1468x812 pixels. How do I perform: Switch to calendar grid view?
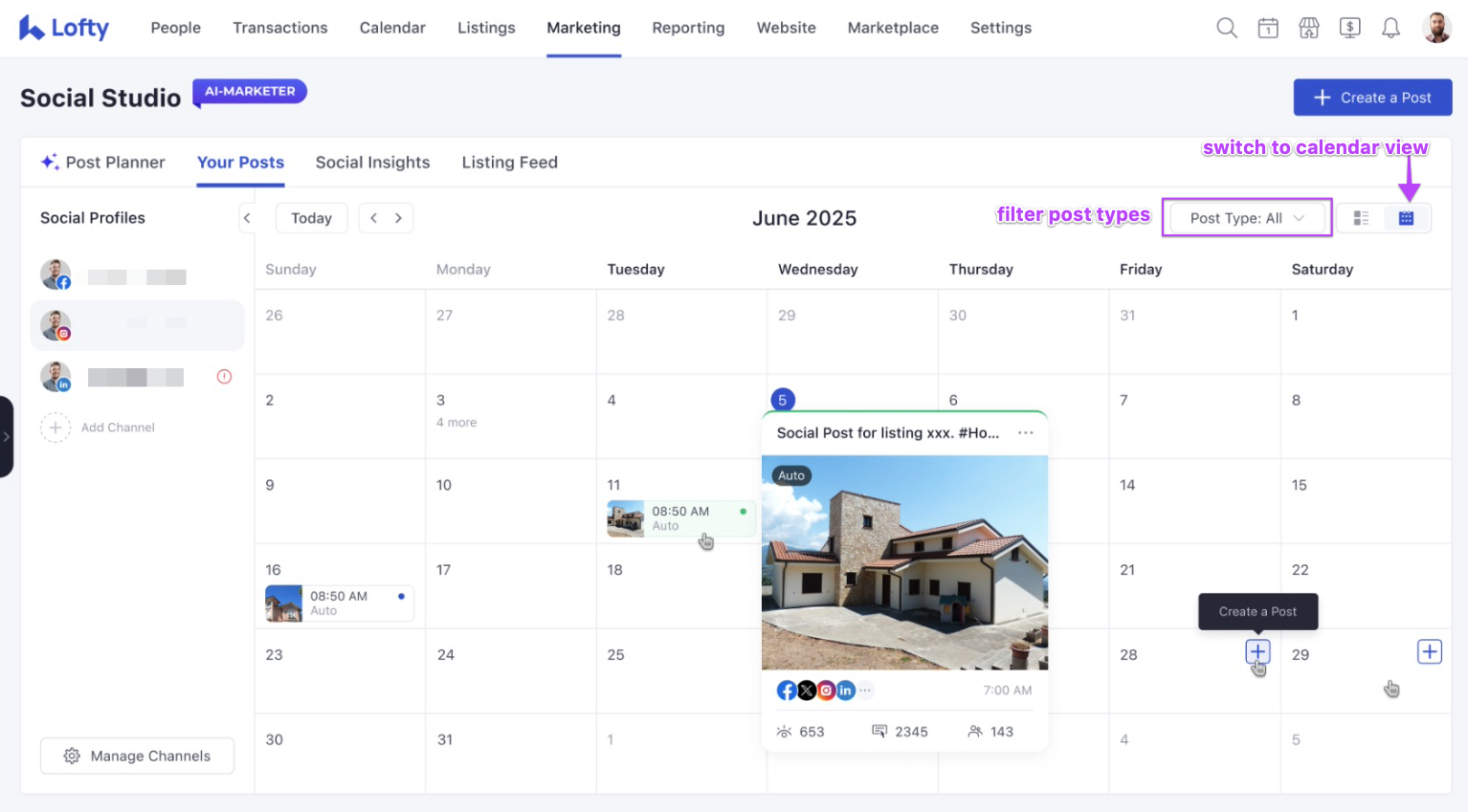(x=1406, y=218)
